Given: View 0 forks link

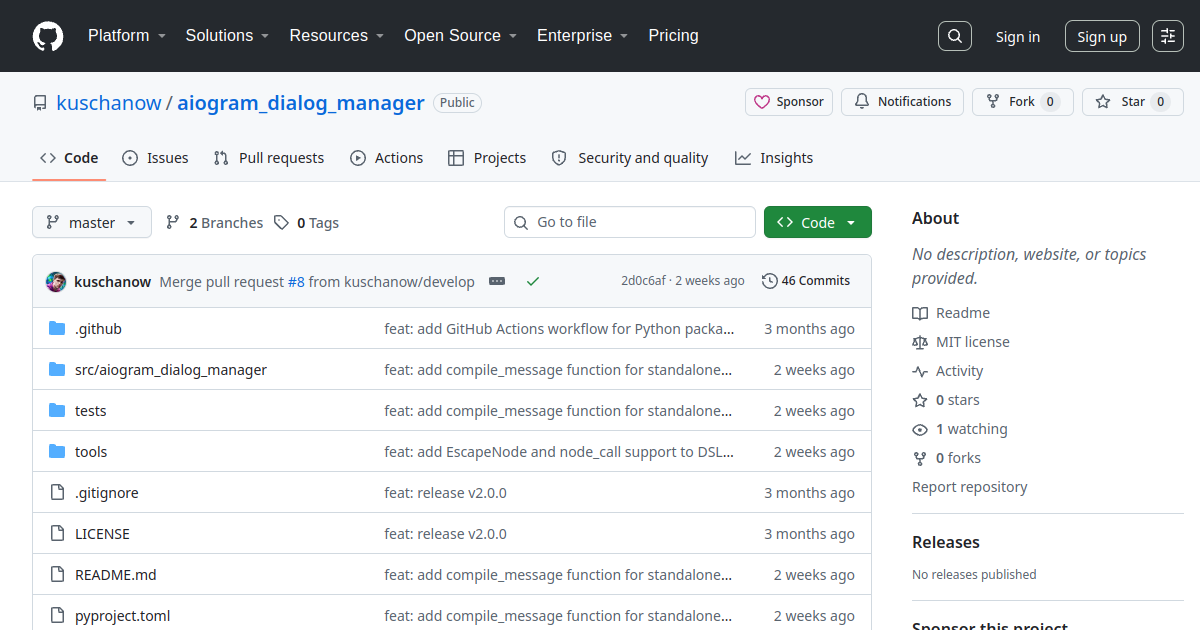Looking at the screenshot, I should [947, 458].
